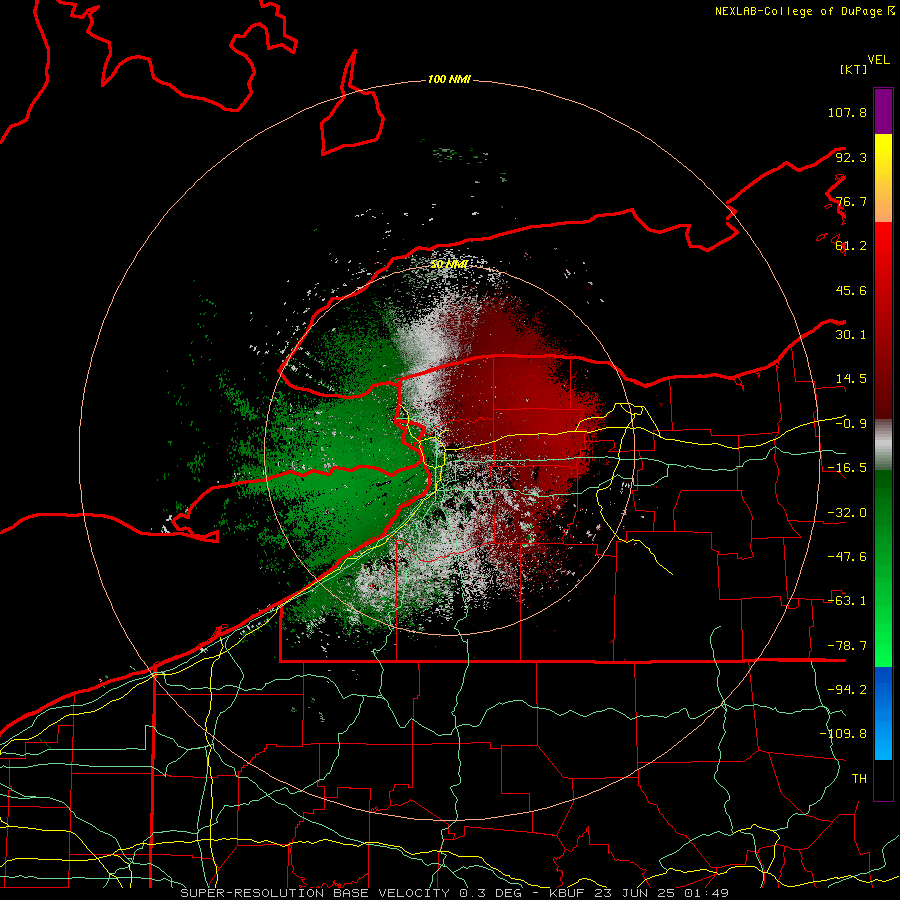Pick the purple segment of the velocity color bar
This screenshot has width=900, height=900.
(883, 111)
